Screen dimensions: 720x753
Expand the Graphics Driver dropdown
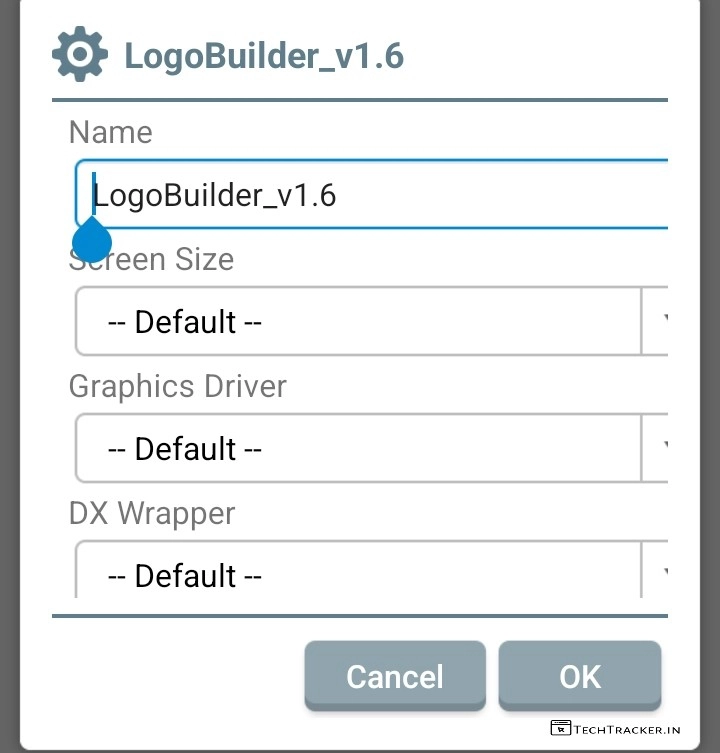click(x=358, y=449)
